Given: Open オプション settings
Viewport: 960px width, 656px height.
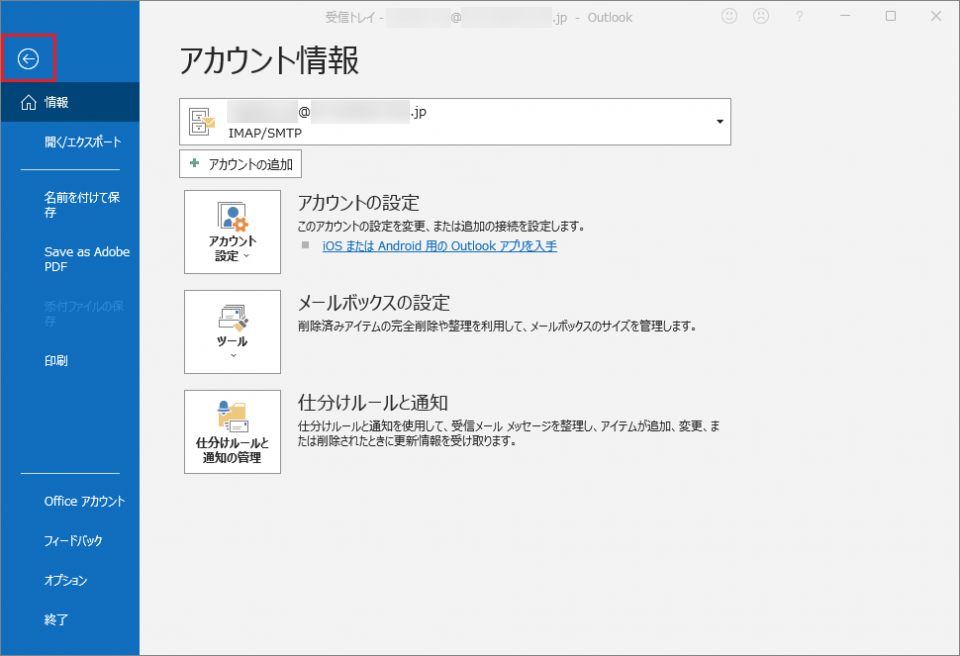Looking at the screenshot, I should click(66, 580).
